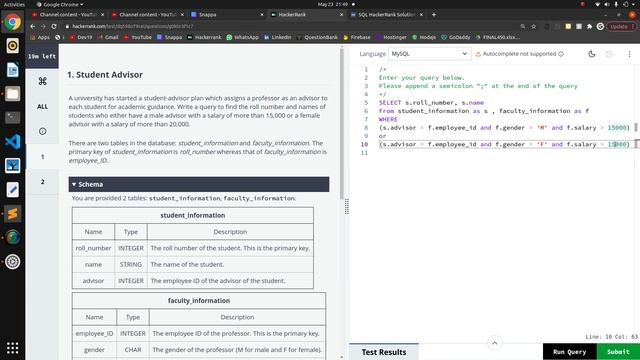Click the WHERE keyword on line 7
This screenshot has width=640, height=360.
click(388, 119)
